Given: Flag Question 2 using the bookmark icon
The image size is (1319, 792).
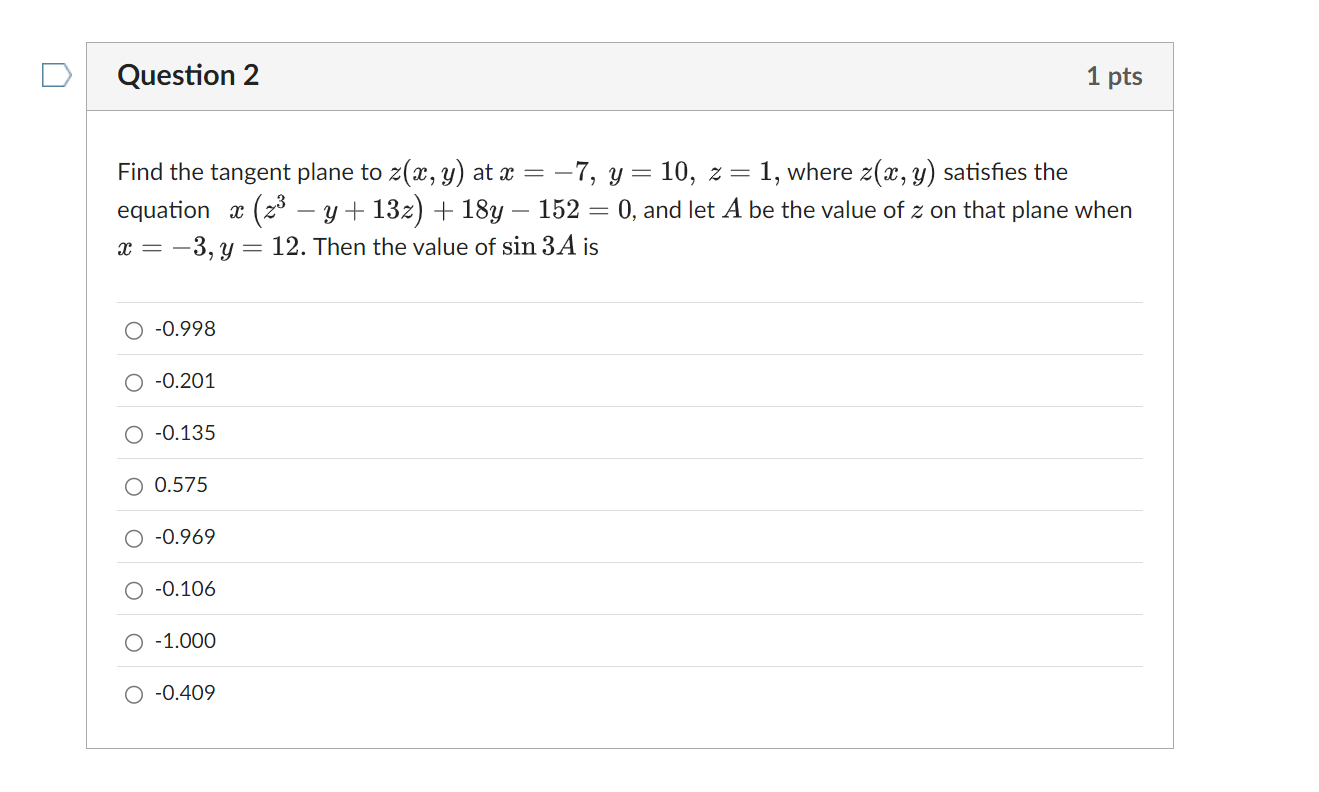Looking at the screenshot, I should coord(55,73).
